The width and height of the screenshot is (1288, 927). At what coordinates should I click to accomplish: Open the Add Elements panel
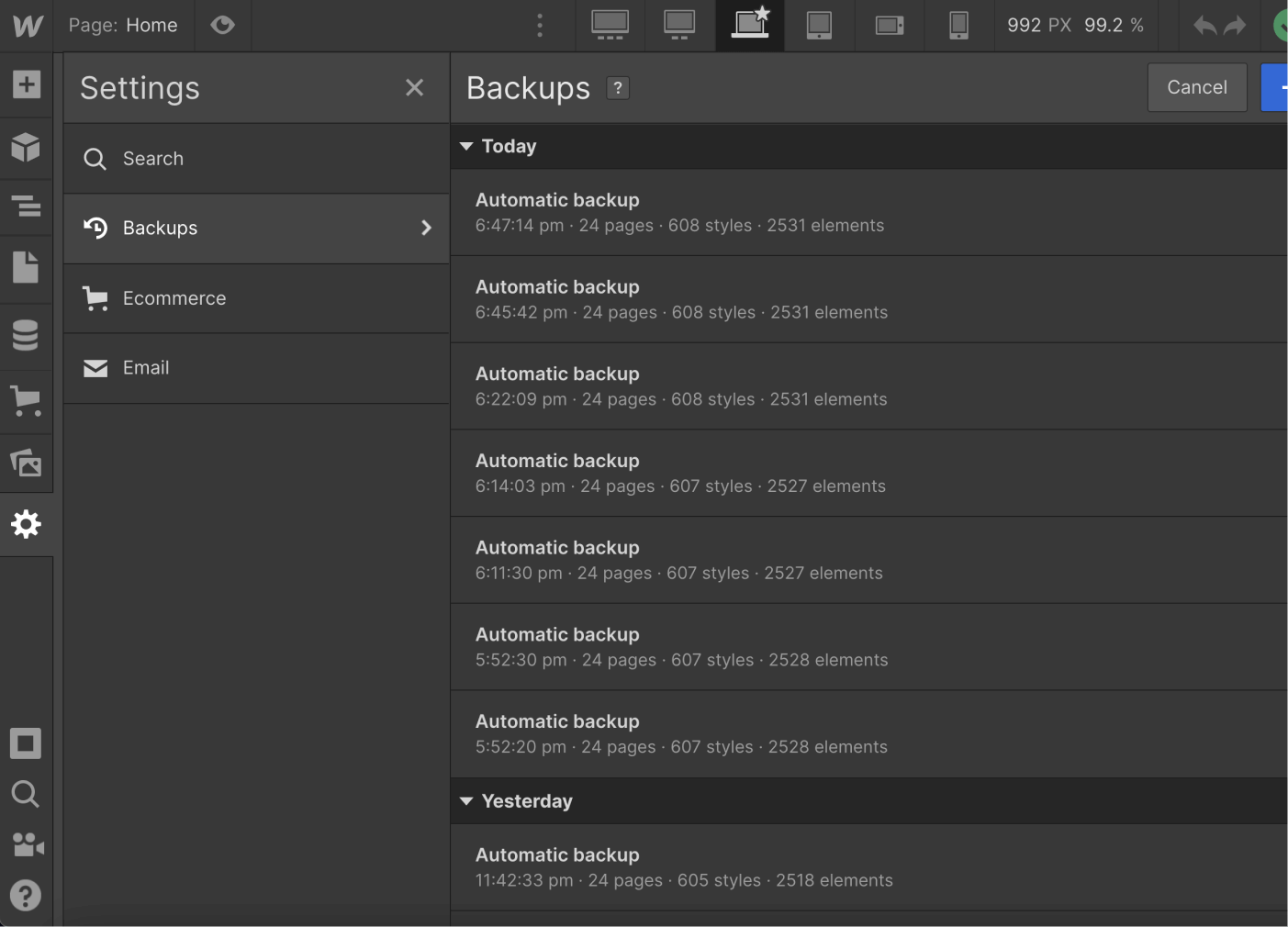[x=27, y=84]
